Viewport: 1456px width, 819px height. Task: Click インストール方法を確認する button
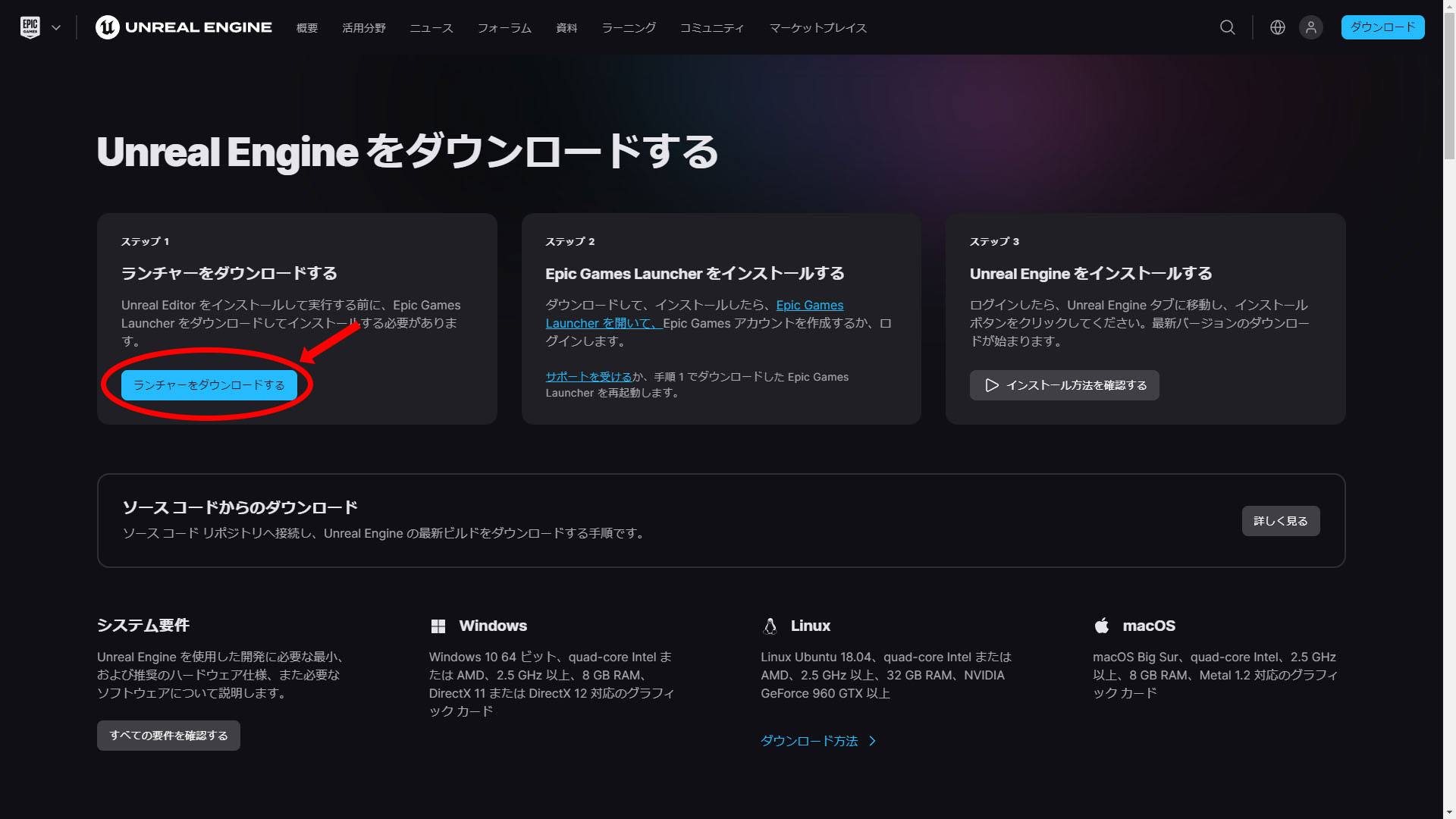coord(1064,385)
